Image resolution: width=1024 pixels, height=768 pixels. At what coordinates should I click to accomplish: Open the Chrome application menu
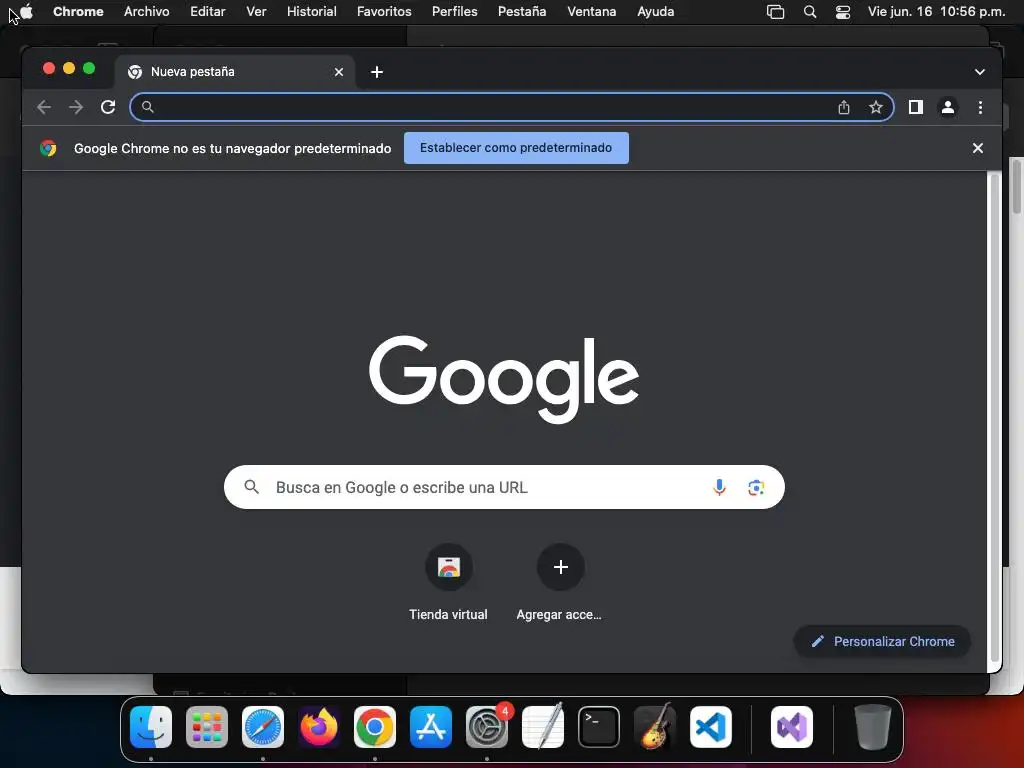pyautogui.click(x=78, y=12)
